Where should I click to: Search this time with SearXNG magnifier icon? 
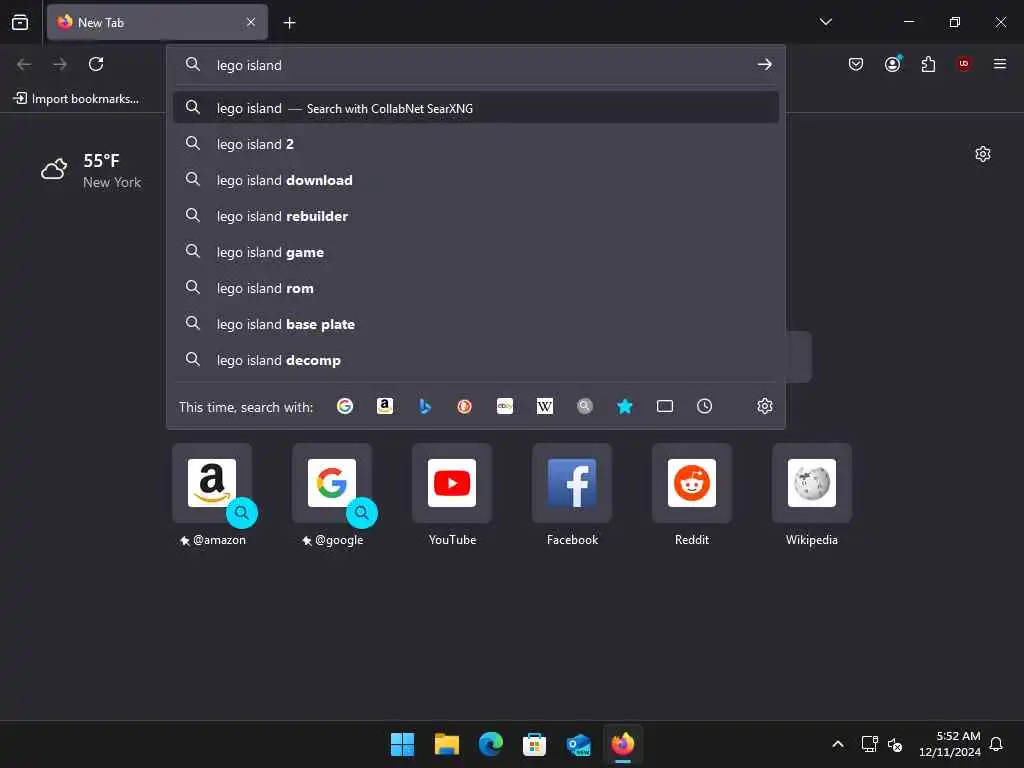tap(584, 406)
